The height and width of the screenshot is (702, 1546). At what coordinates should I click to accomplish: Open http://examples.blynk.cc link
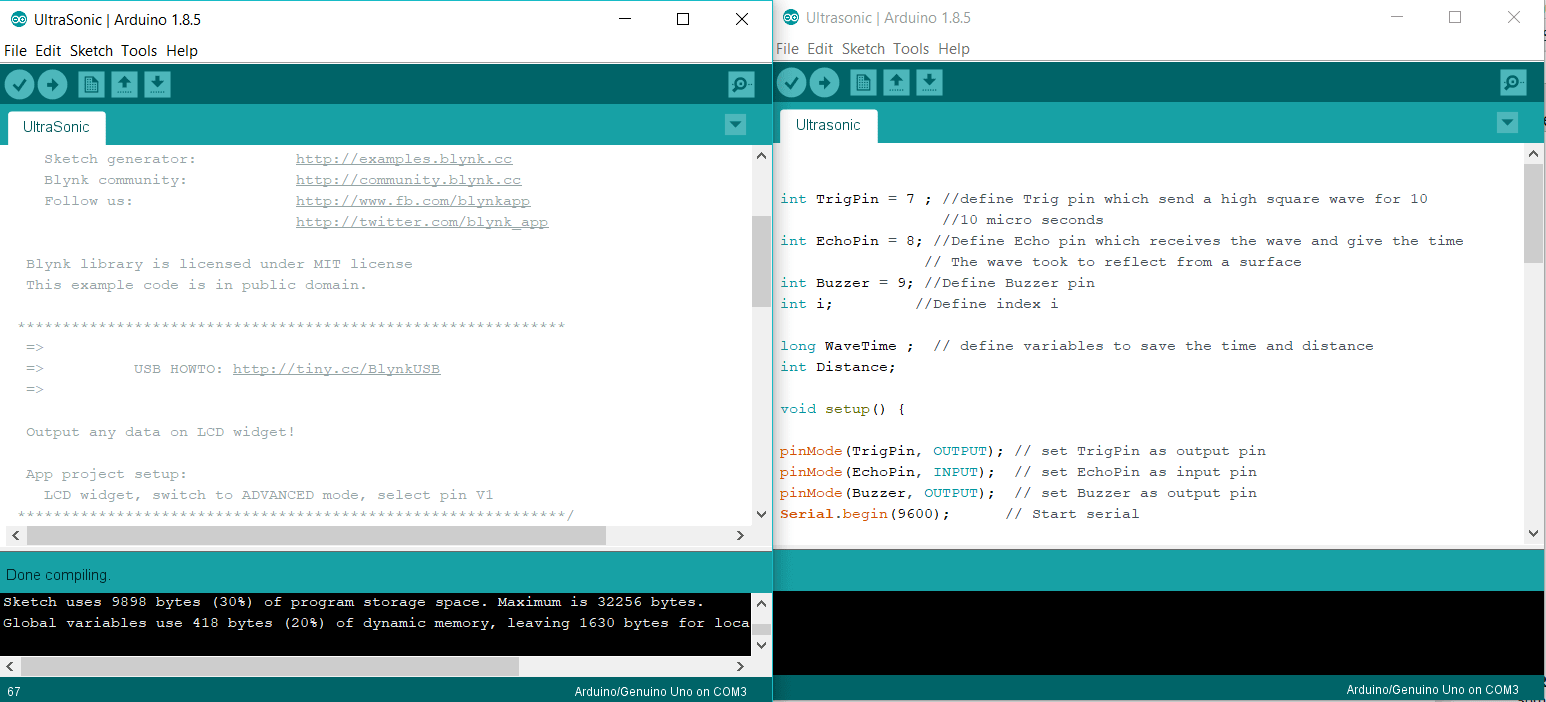(404, 159)
